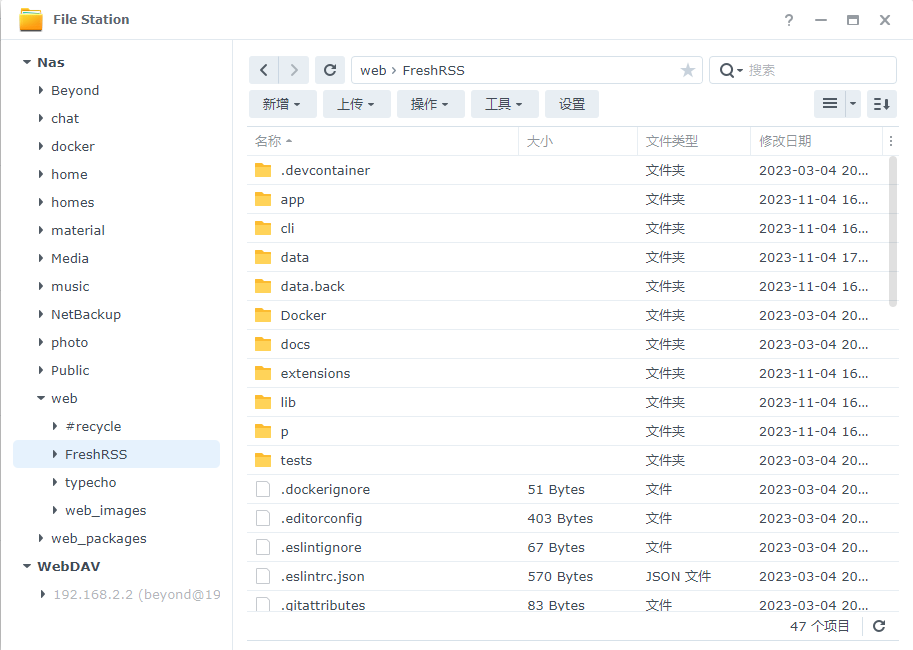Image resolution: width=913 pixels, height=650 pixels.
Task: Select the app folder icon
Action: [263, 199]
